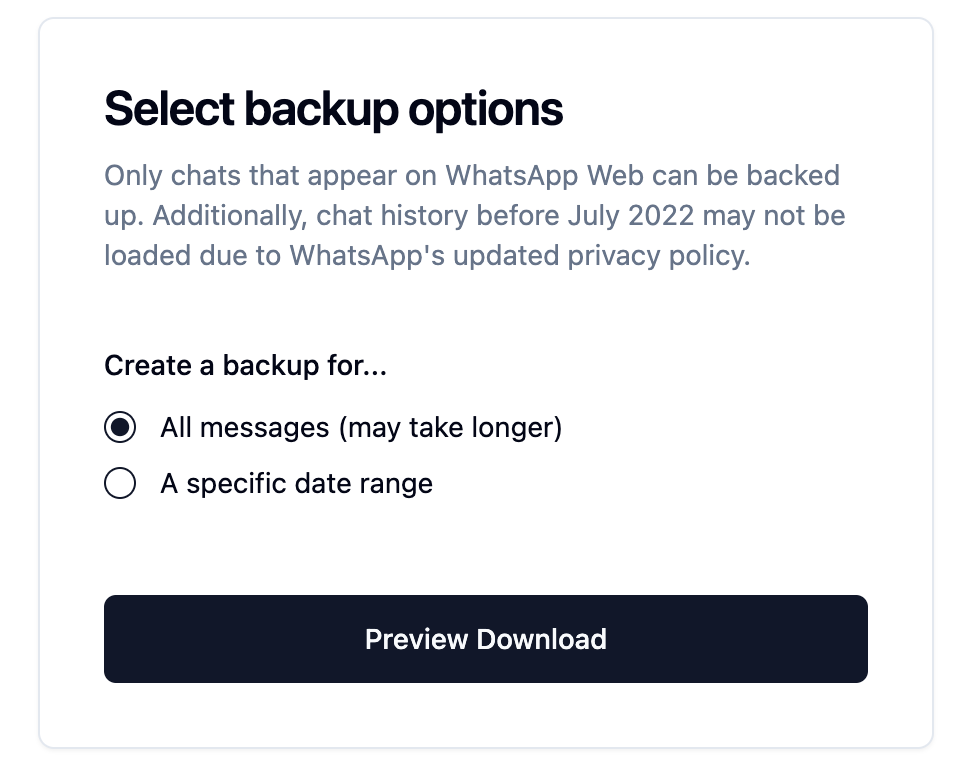Click the "A specific date range" label text
The image size is (962, 770).
pyautogui.click(x=296, y=483)
